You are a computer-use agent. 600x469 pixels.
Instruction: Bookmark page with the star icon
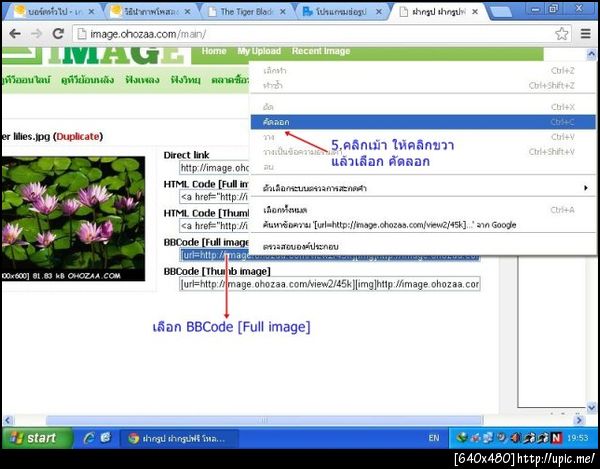click(x=561, y=34)
